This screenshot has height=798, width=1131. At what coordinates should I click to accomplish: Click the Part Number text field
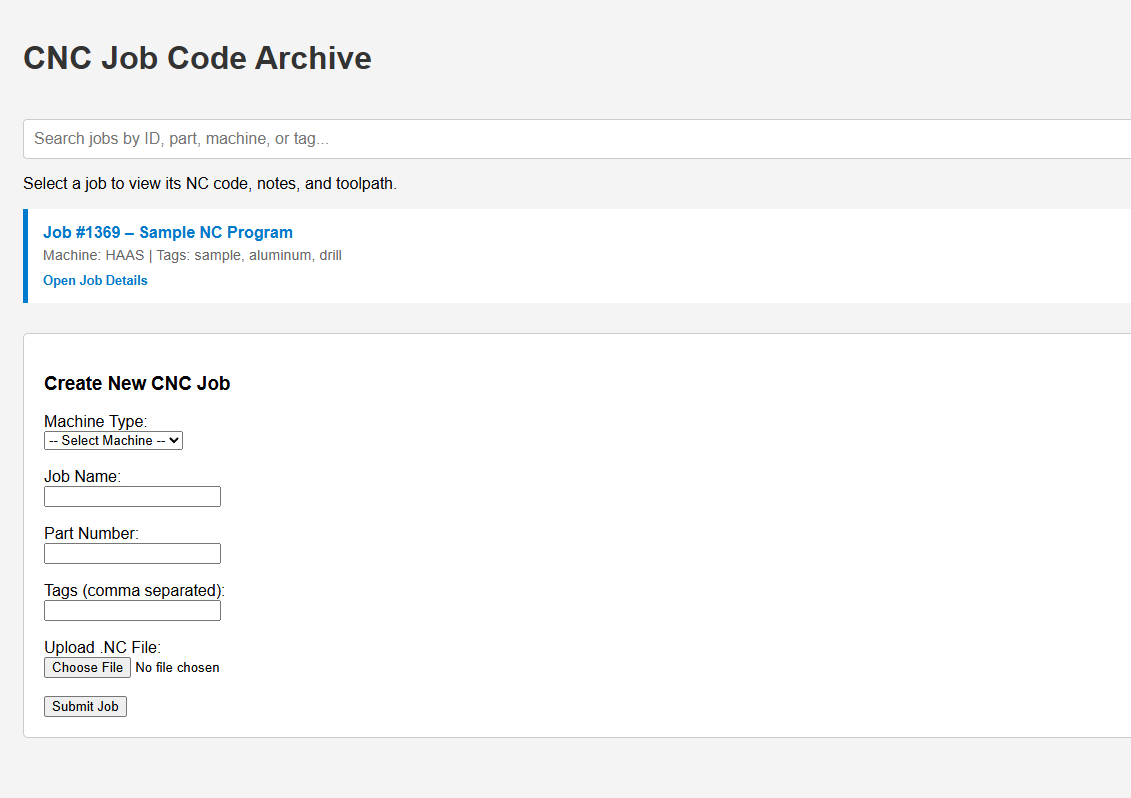pos(132,553)
